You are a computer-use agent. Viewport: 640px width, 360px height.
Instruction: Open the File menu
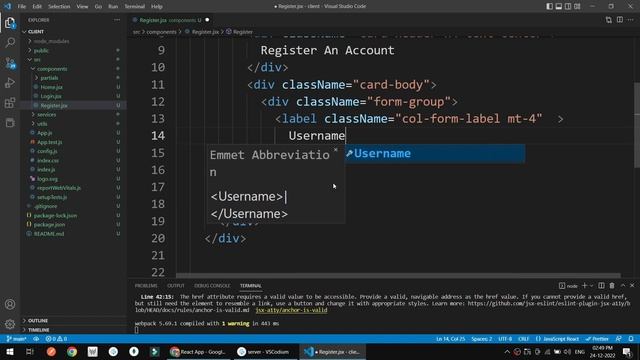[x=22, y=6]
